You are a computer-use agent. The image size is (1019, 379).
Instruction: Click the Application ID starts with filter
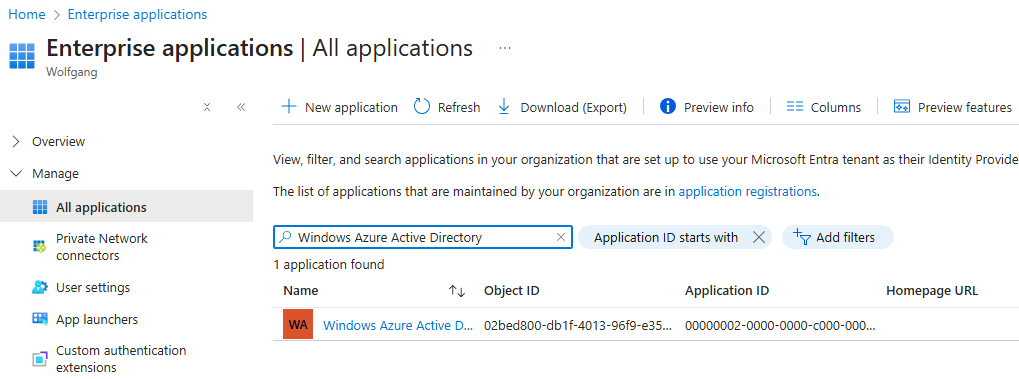(666, 237)
